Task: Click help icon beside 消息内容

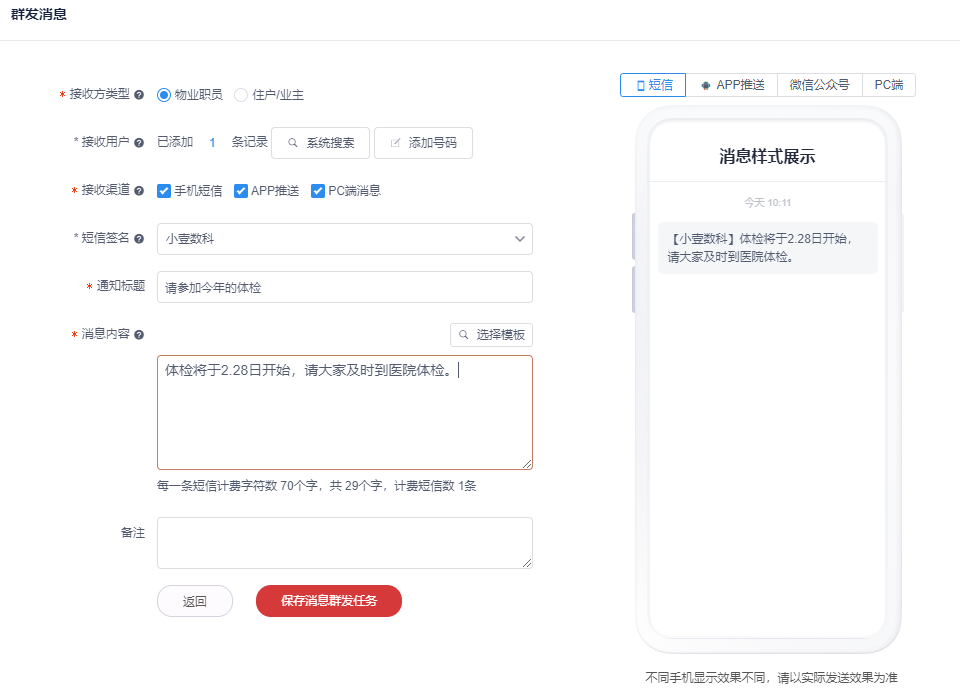Action: tap(139, 334)
